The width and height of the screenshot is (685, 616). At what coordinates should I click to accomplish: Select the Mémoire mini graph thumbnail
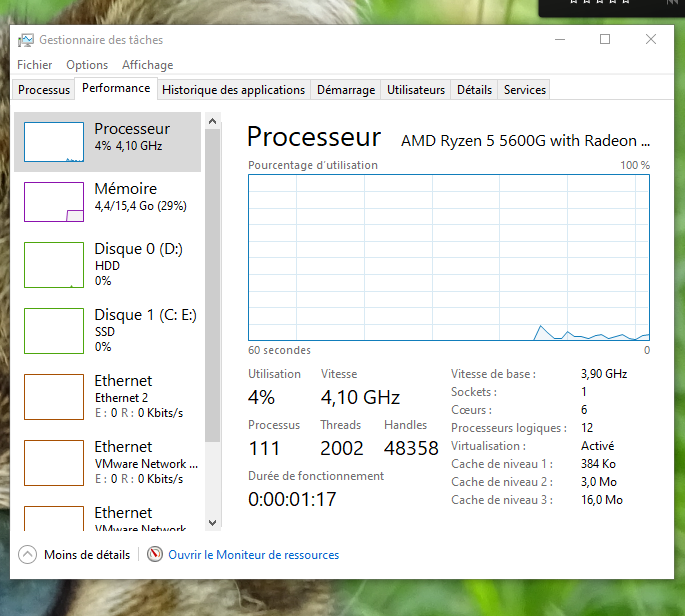54,202
